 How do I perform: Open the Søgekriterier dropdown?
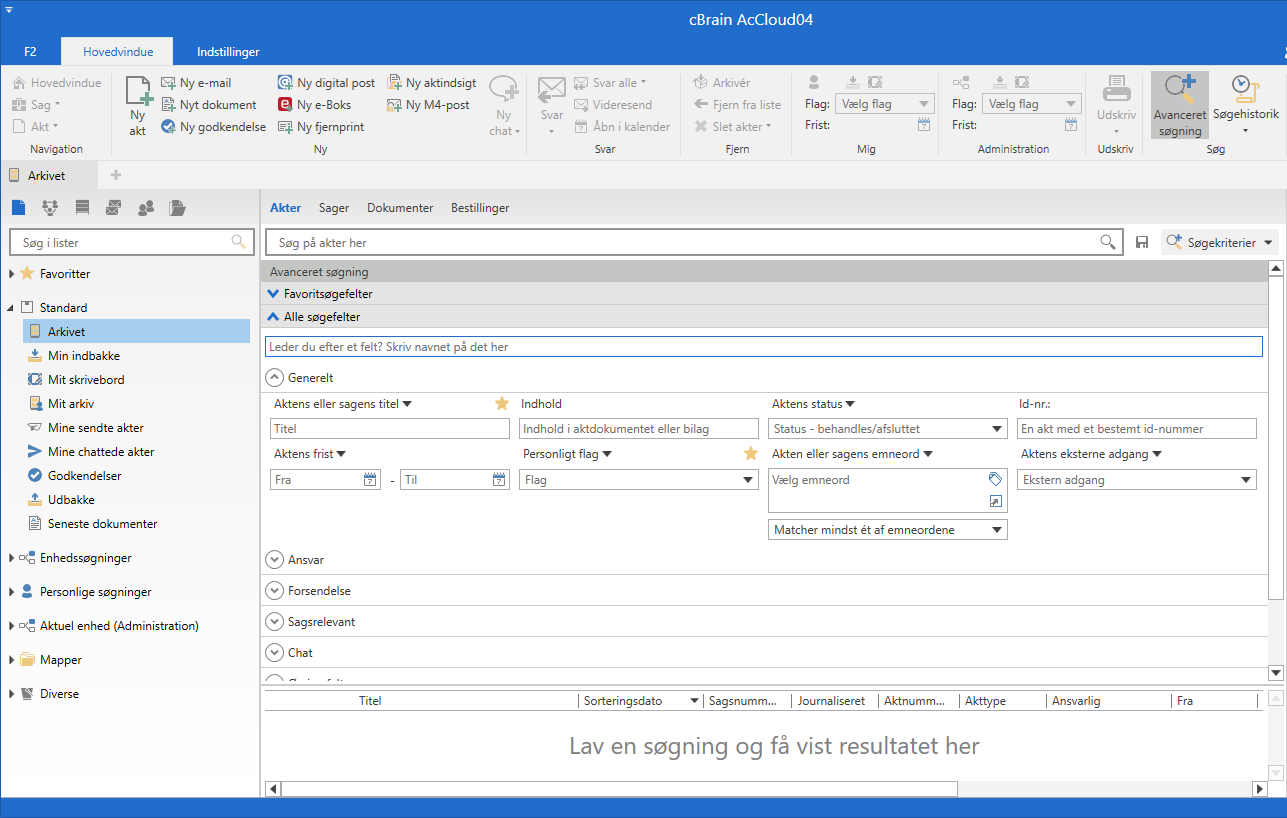(x=1220, y=243)
